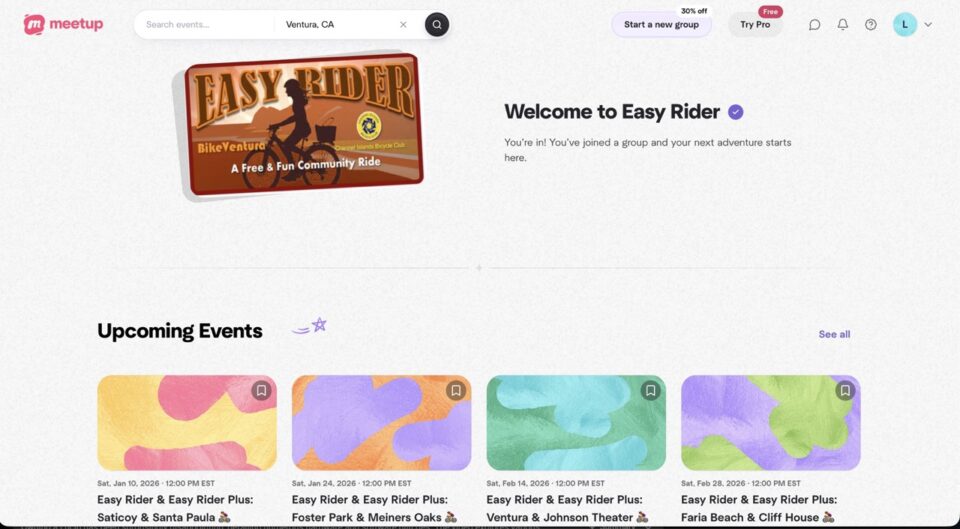Viewport: 960px width, 529px height.
Task: Clear the Ventura, CA location field
Action: click(403, 24)
